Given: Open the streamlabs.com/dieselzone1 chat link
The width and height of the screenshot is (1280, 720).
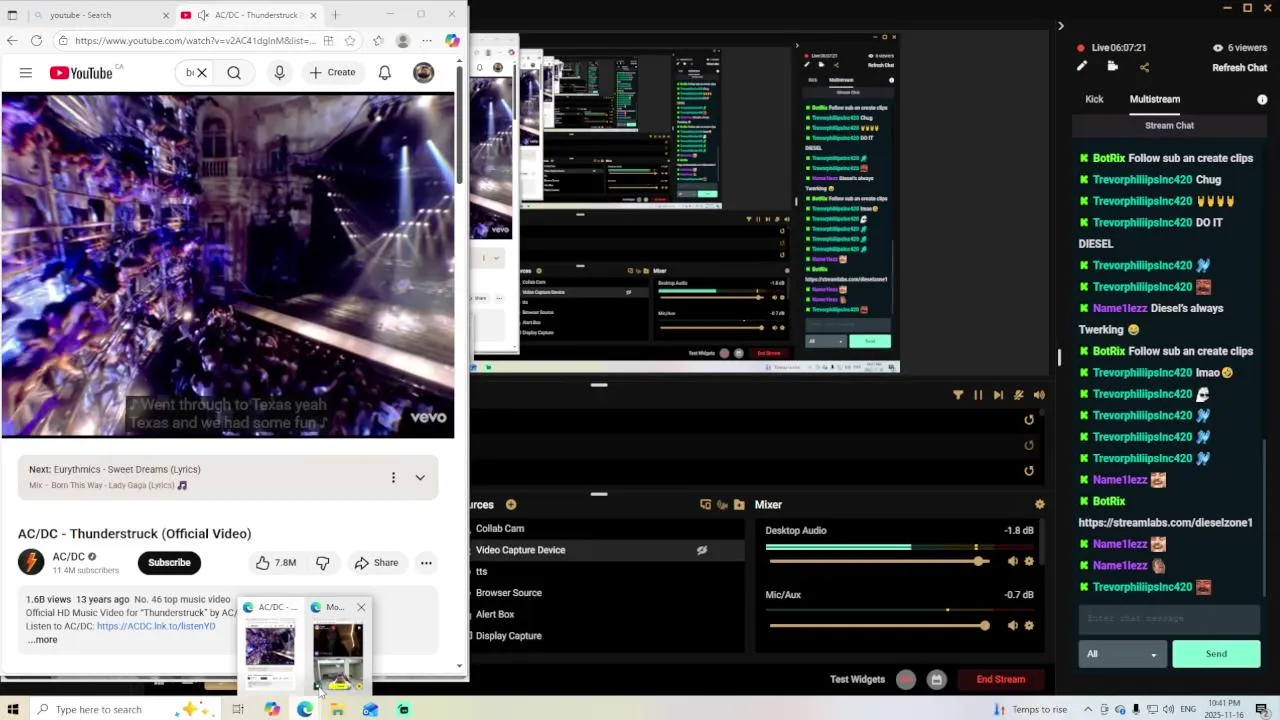Looking at the screenshot, I should click(1165, 522).
